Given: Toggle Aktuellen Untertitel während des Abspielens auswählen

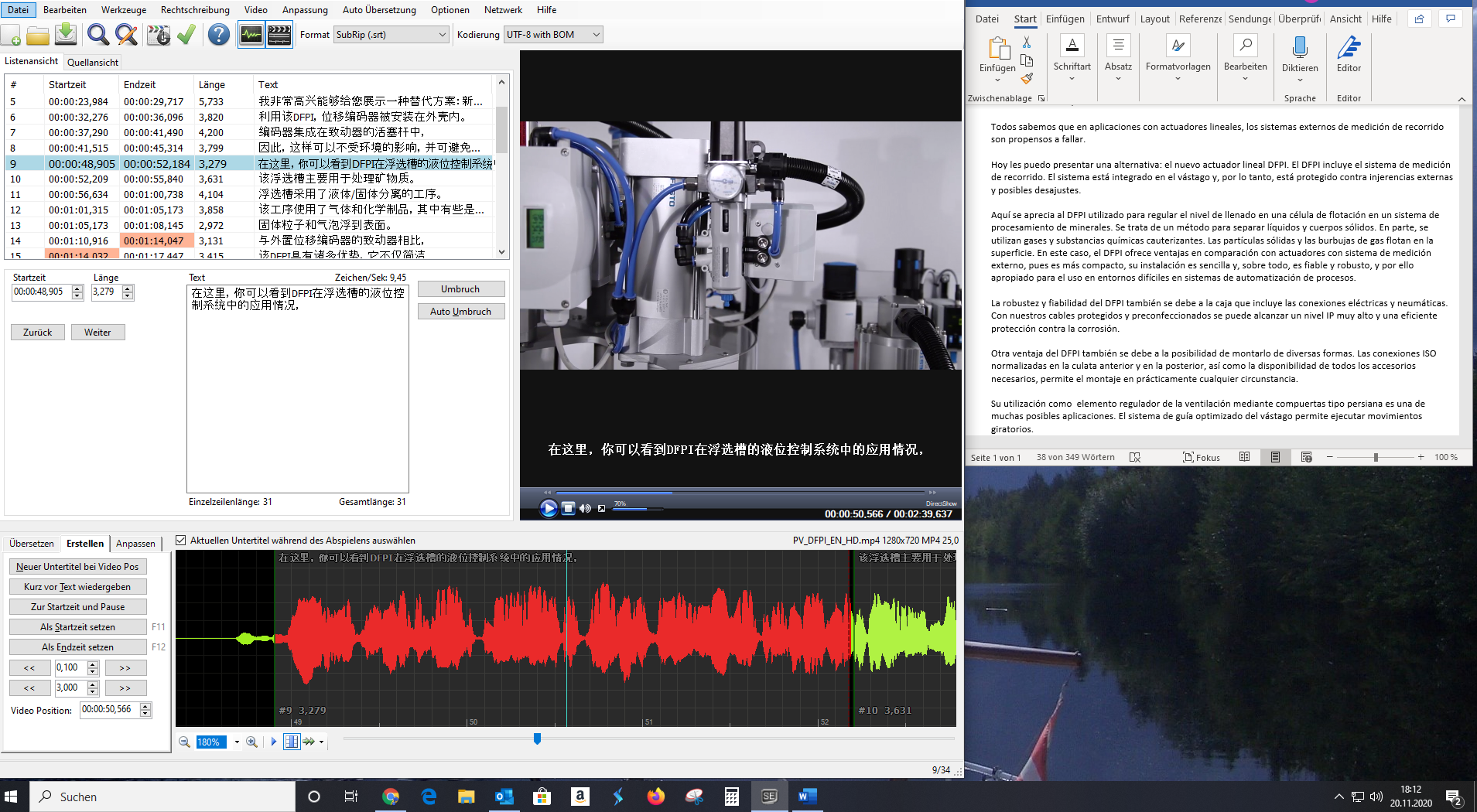Looking at the screenshot, I should [x=181, y=541].
